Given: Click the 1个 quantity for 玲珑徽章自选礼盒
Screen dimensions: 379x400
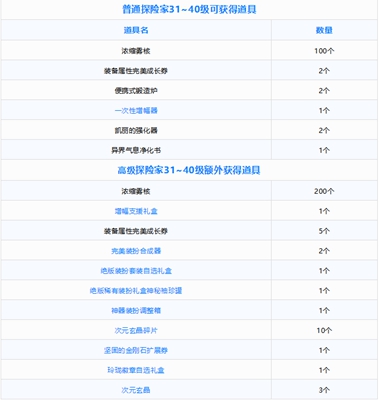Looking at the screenshot, I should (x=324, y=370).
